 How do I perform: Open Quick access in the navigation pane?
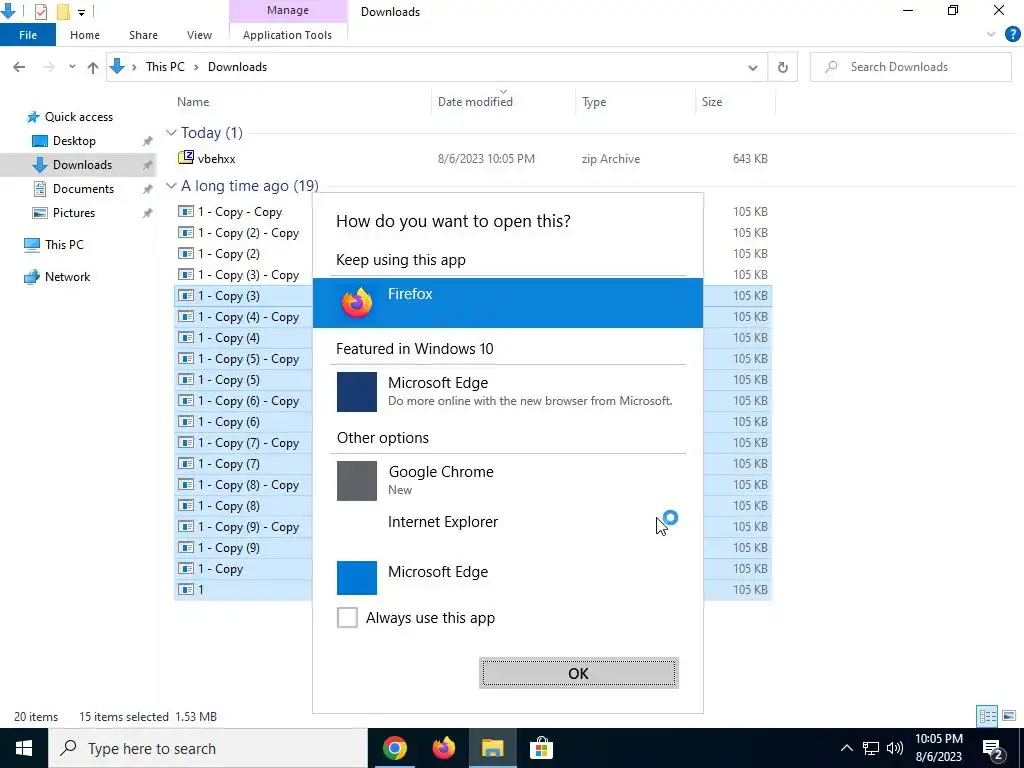coord(78,117)
